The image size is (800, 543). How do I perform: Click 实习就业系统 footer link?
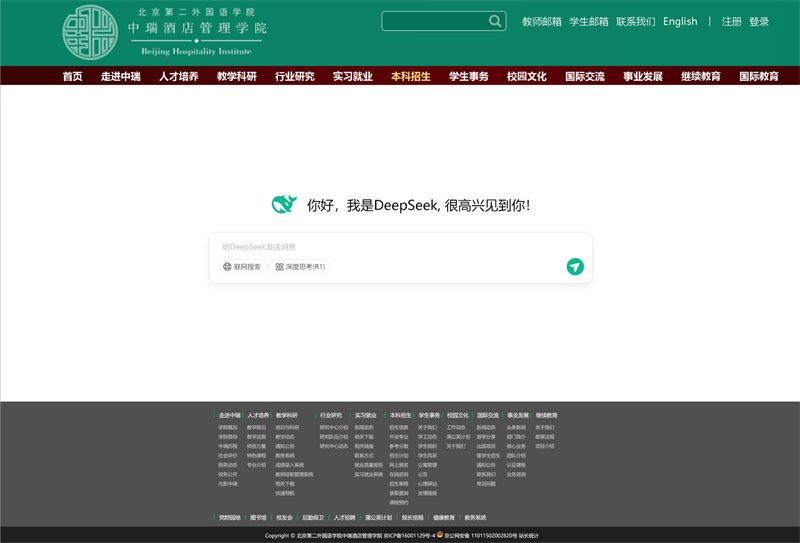click(369, 475)
